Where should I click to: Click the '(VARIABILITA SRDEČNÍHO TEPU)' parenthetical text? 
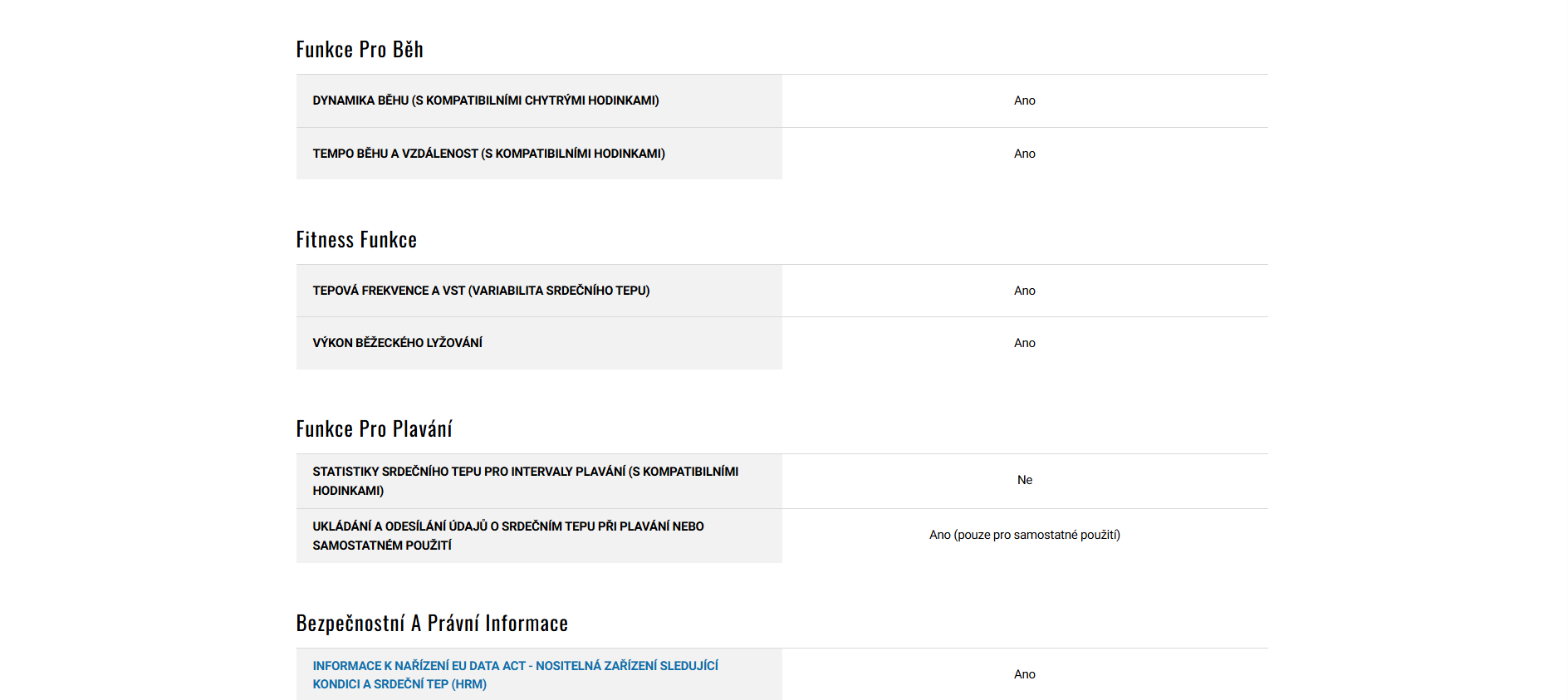pos(559,291)
